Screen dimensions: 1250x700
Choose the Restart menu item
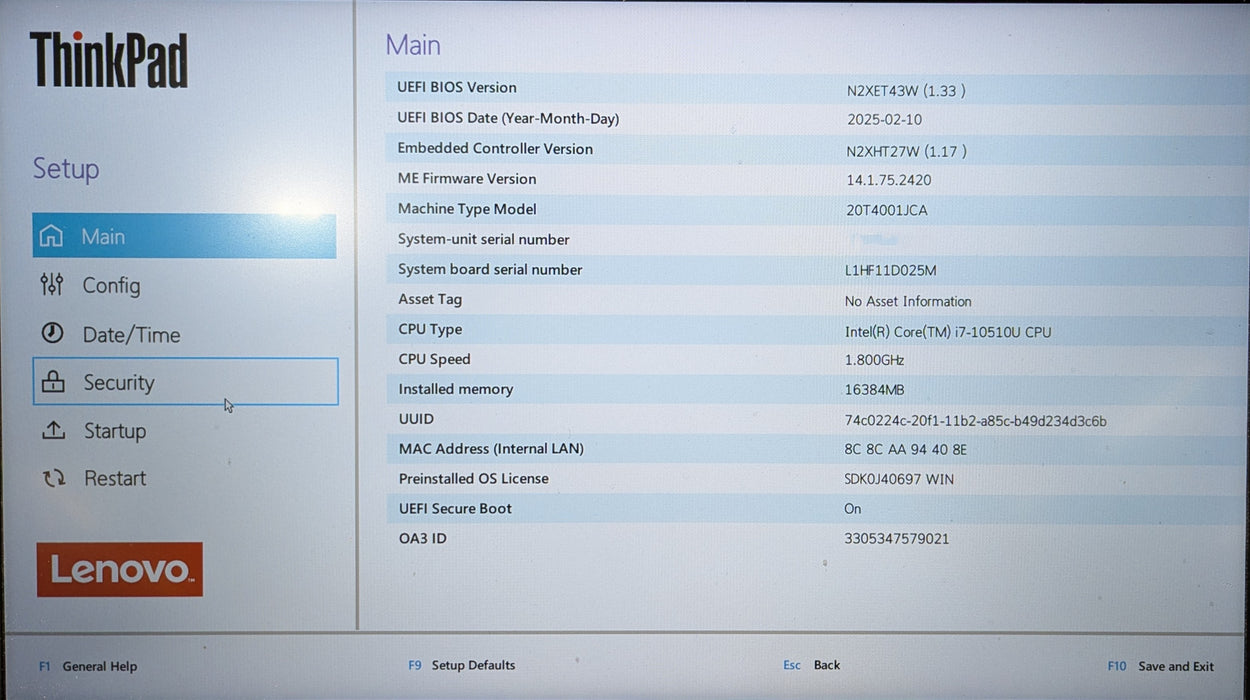(x=184, y=478)
